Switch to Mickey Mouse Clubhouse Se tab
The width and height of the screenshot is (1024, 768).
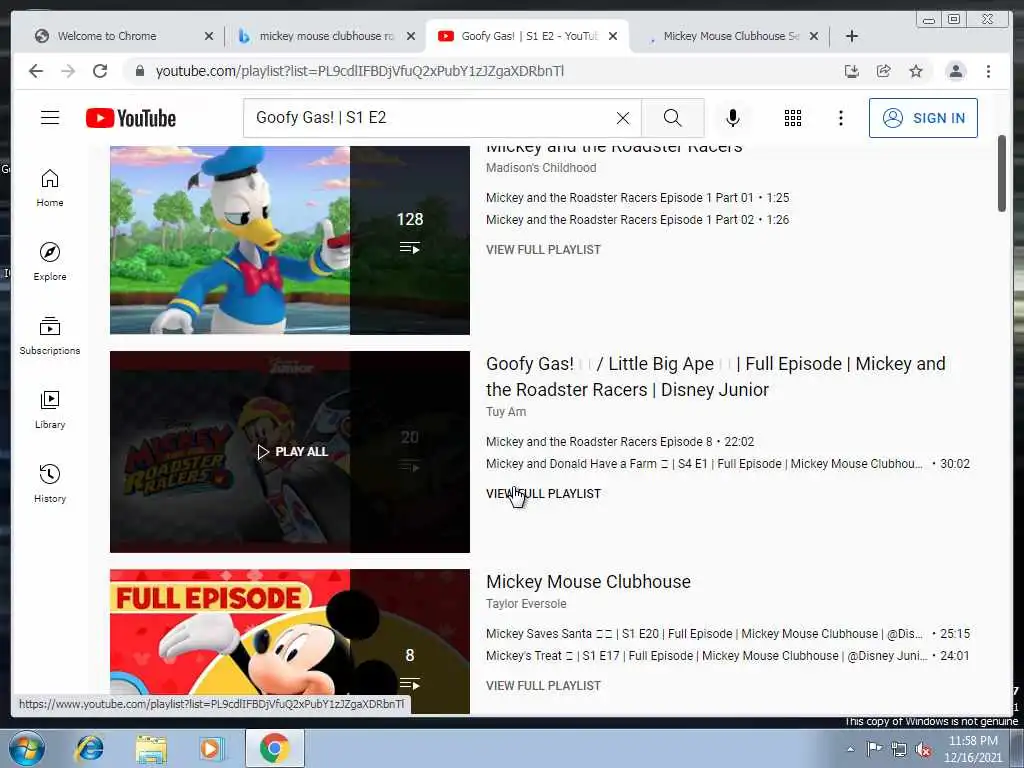tap(730, 36)
